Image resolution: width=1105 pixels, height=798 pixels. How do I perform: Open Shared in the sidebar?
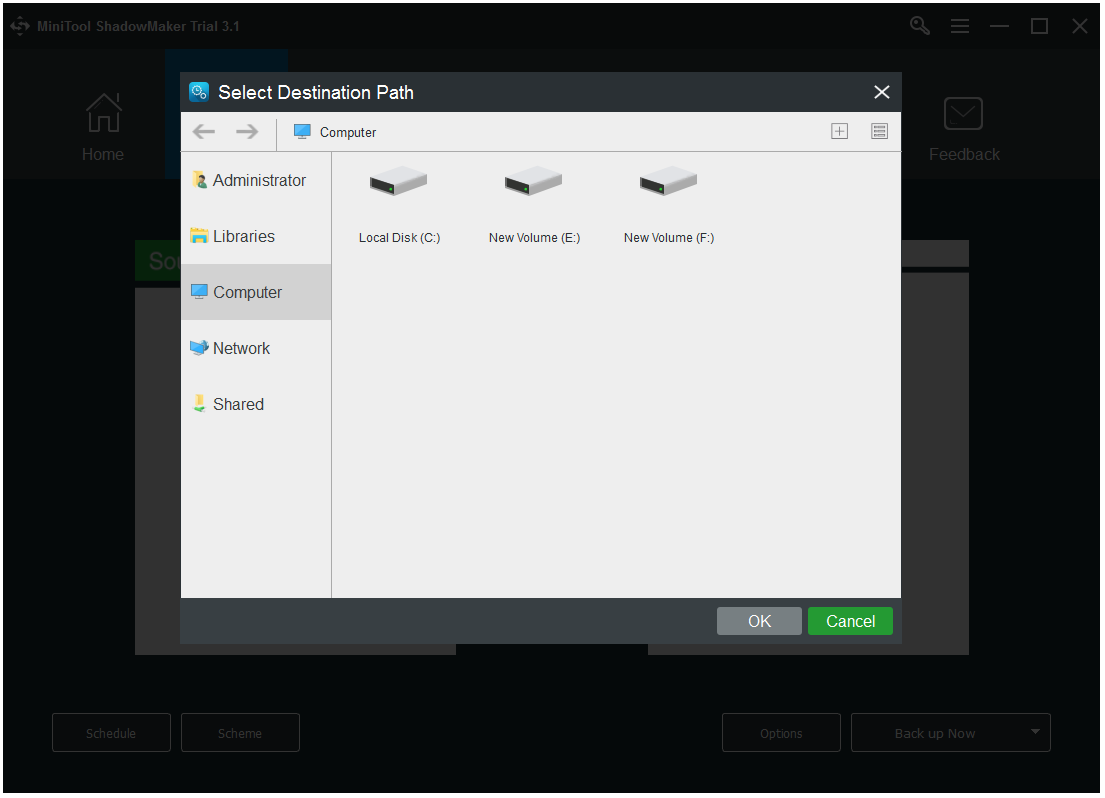point(256,404)
